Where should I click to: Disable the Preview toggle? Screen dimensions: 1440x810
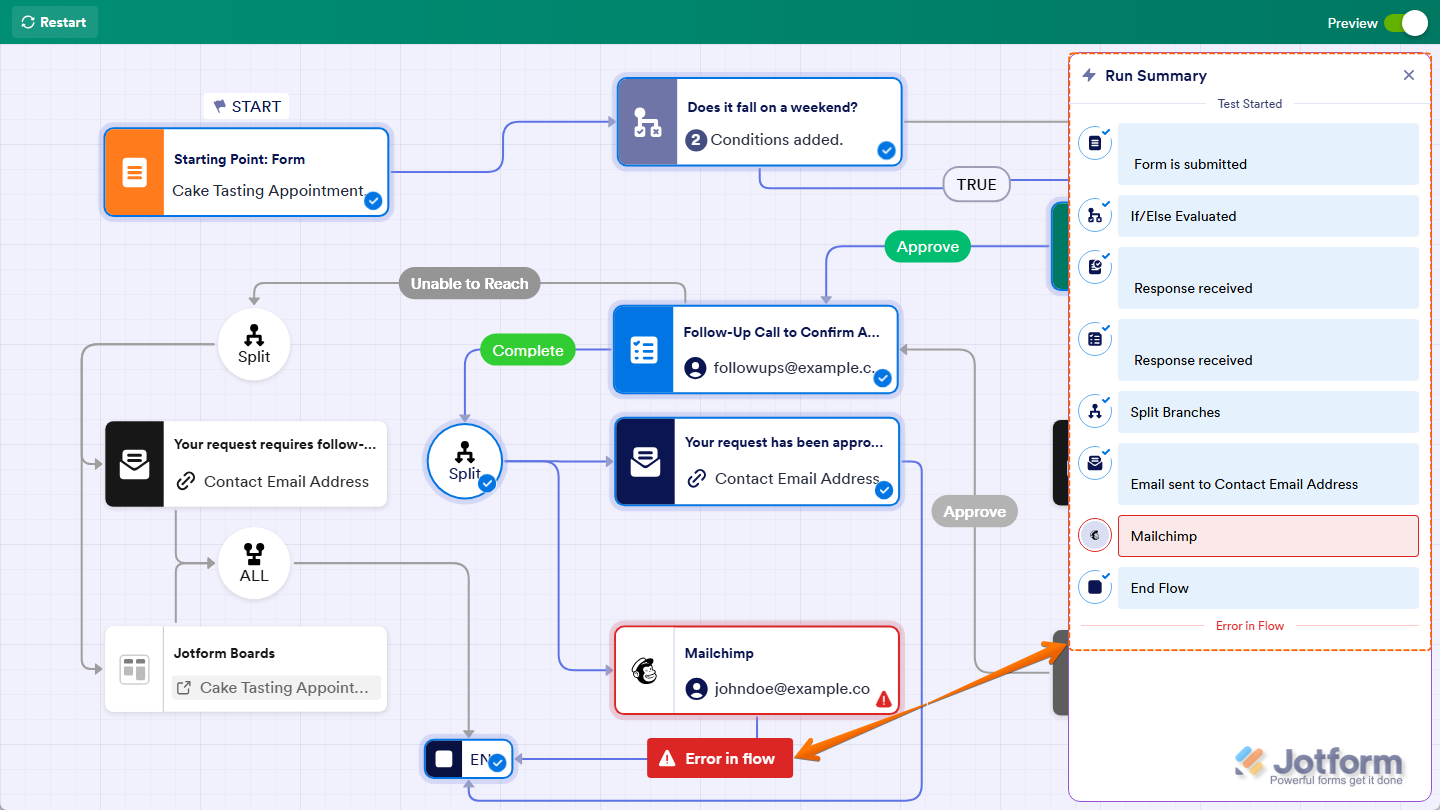point(1408,22)
